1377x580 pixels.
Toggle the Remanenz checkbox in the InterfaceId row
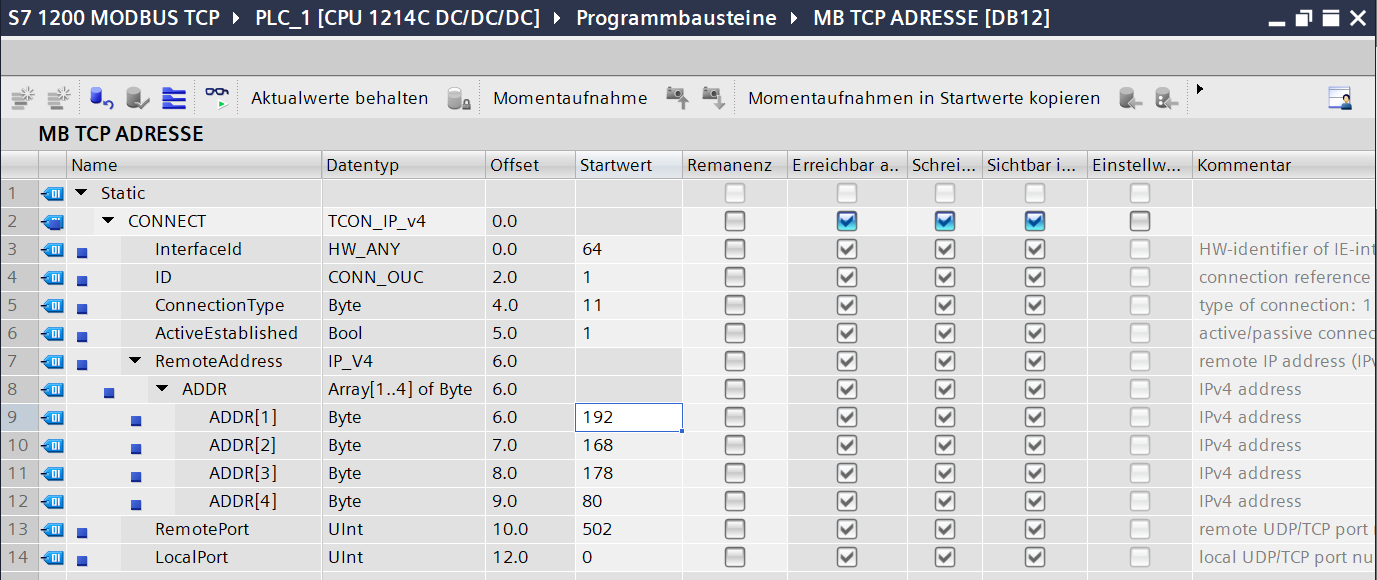735,249
